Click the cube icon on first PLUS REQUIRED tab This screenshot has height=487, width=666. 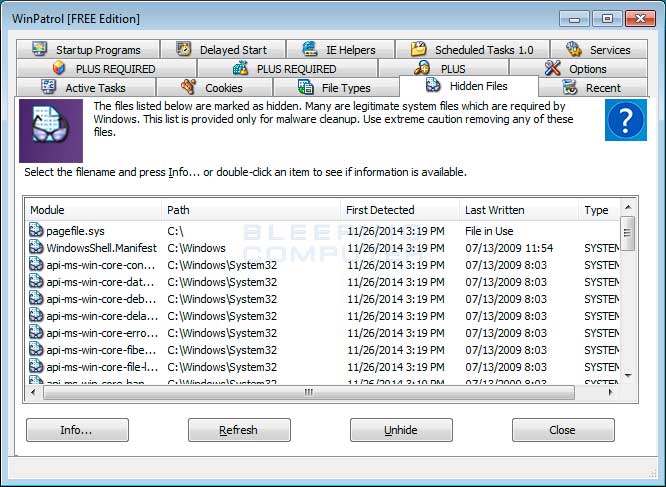click(x=59, y=68)
